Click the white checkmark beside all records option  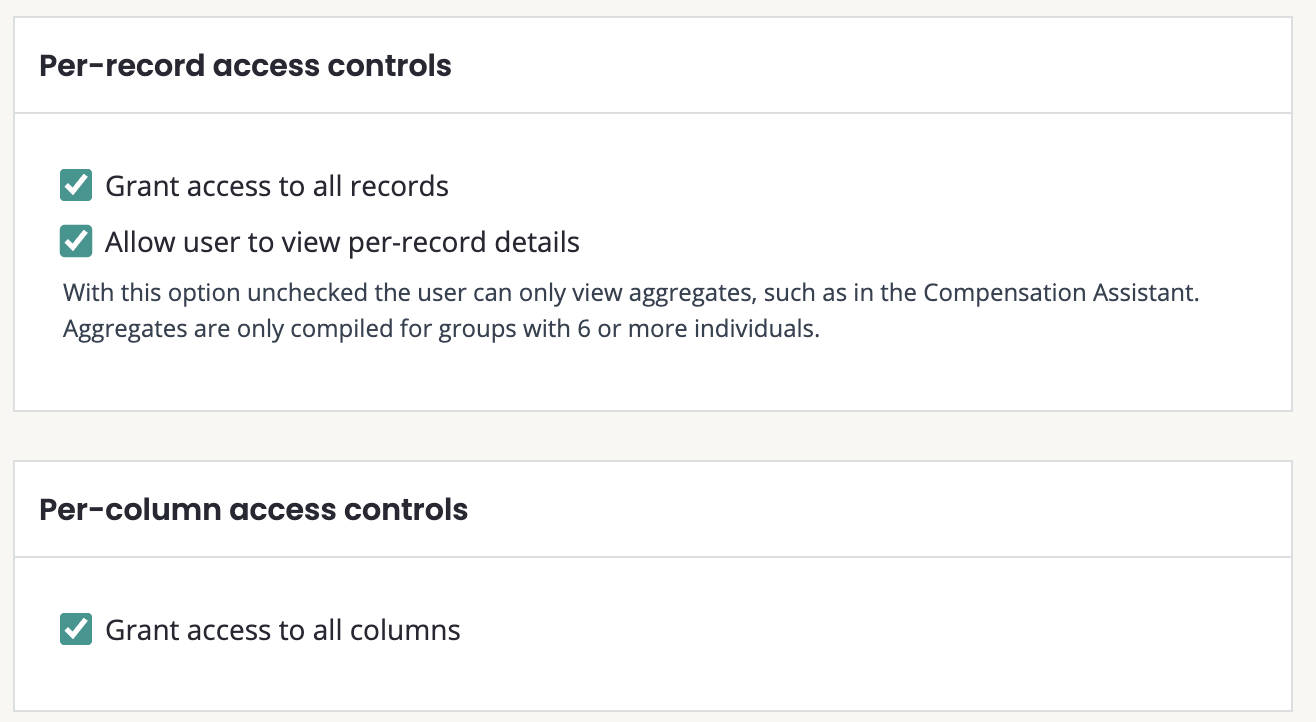[76, 186]
